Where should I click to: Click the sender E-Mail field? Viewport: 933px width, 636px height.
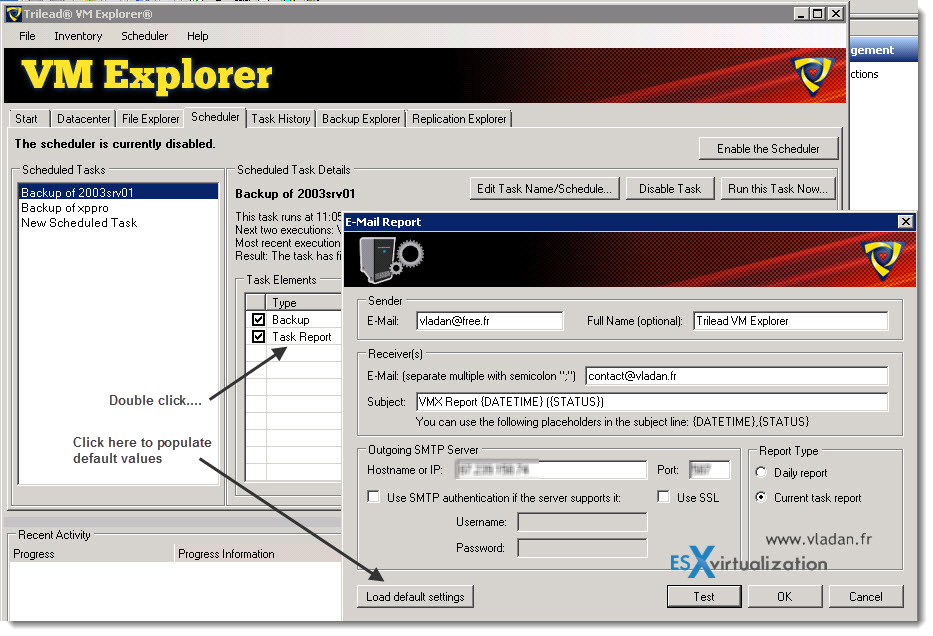[x=489, y=321]
